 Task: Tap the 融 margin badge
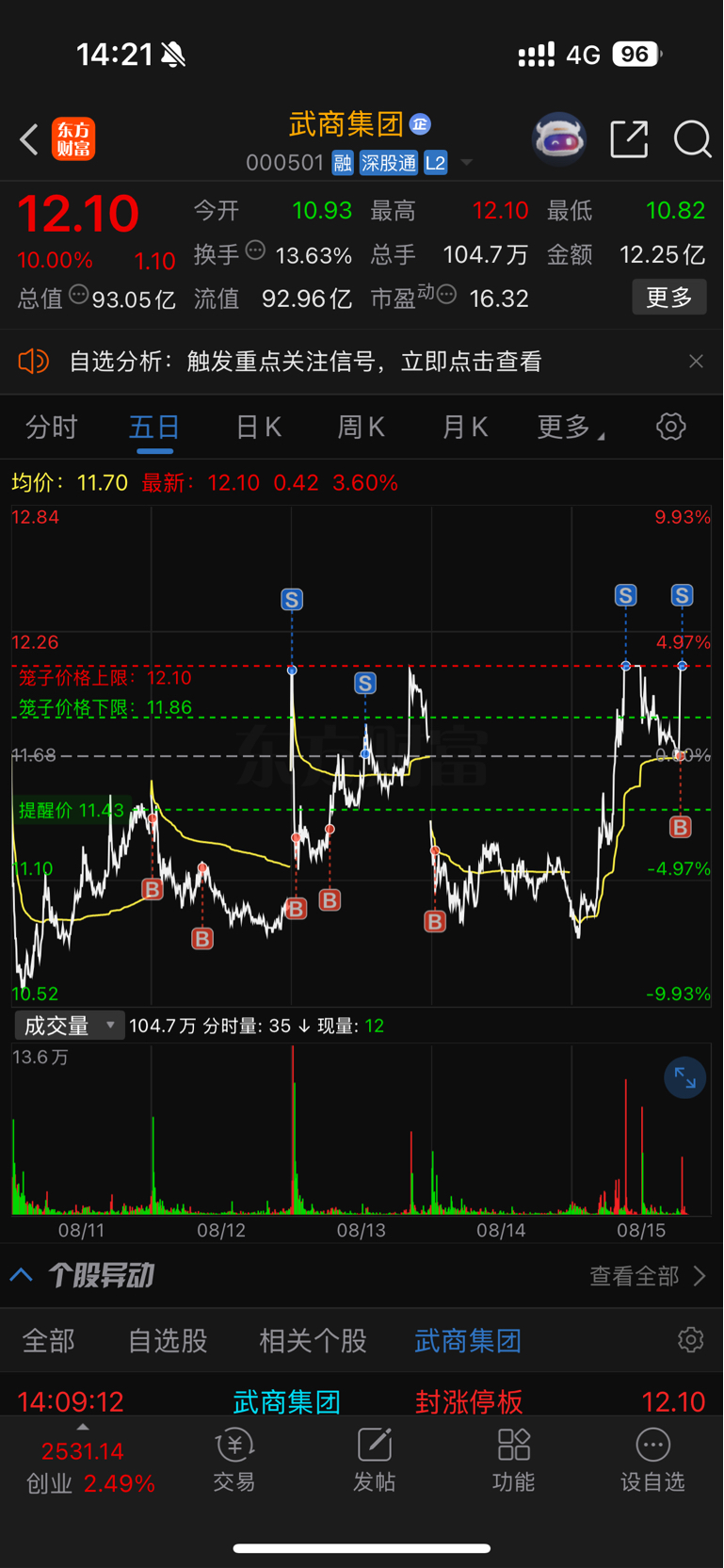tap(343, 163)
